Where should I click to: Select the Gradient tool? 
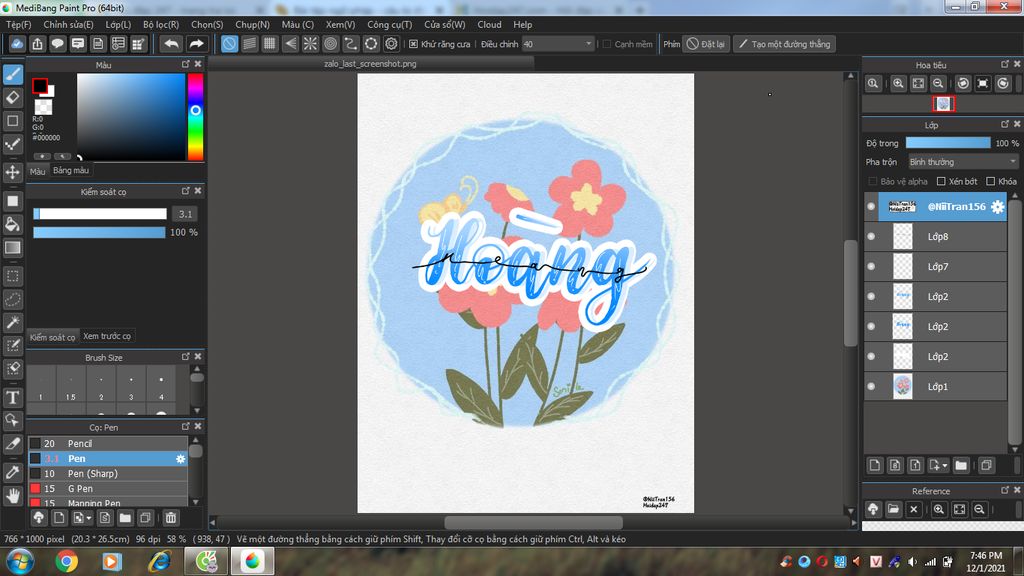13,248
